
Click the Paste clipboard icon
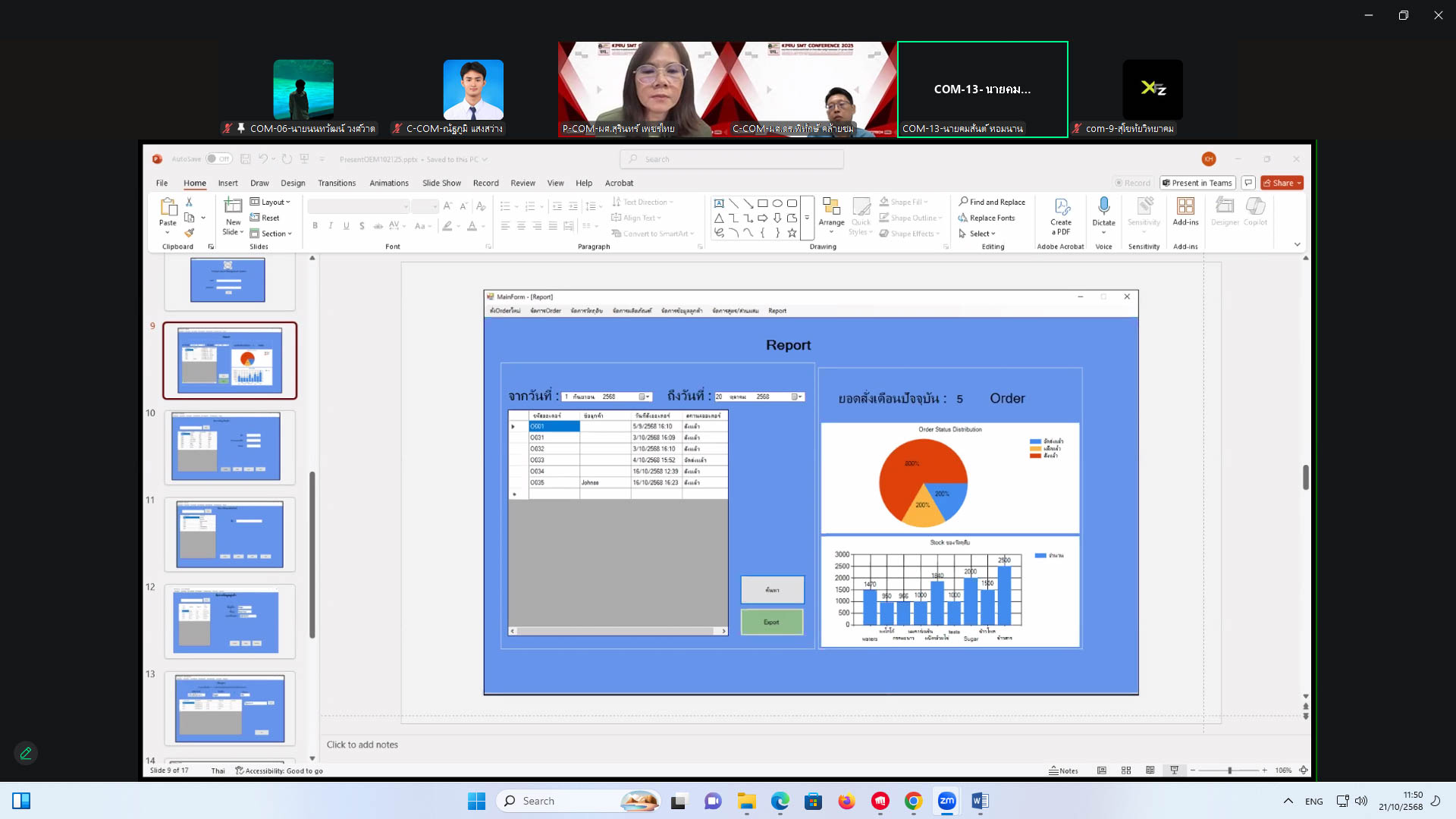(168, 207)
